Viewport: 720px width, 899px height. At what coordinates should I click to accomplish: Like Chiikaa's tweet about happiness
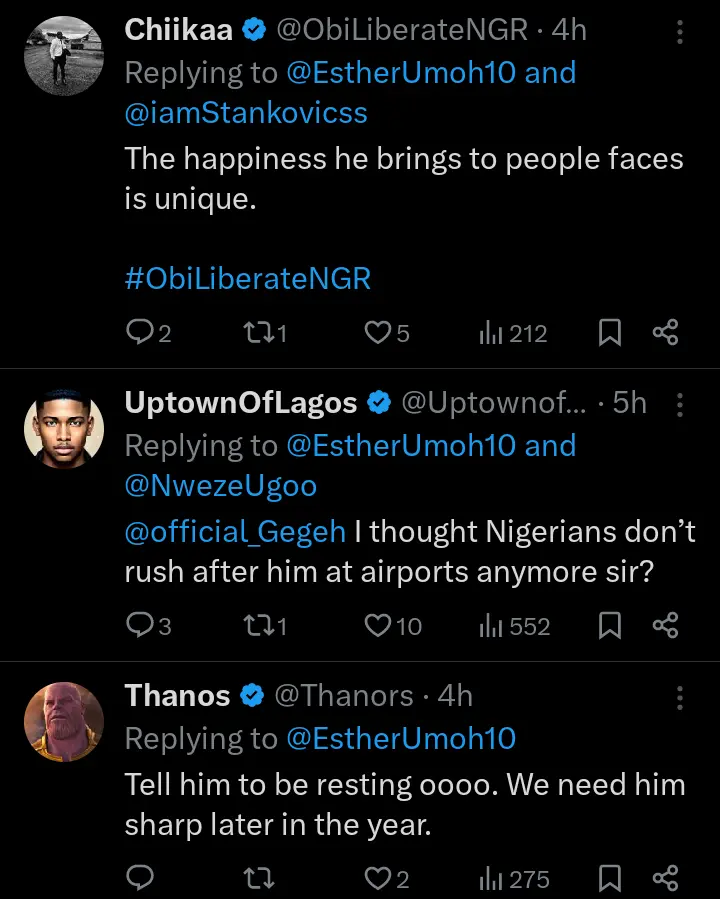[x=376, y=333]
